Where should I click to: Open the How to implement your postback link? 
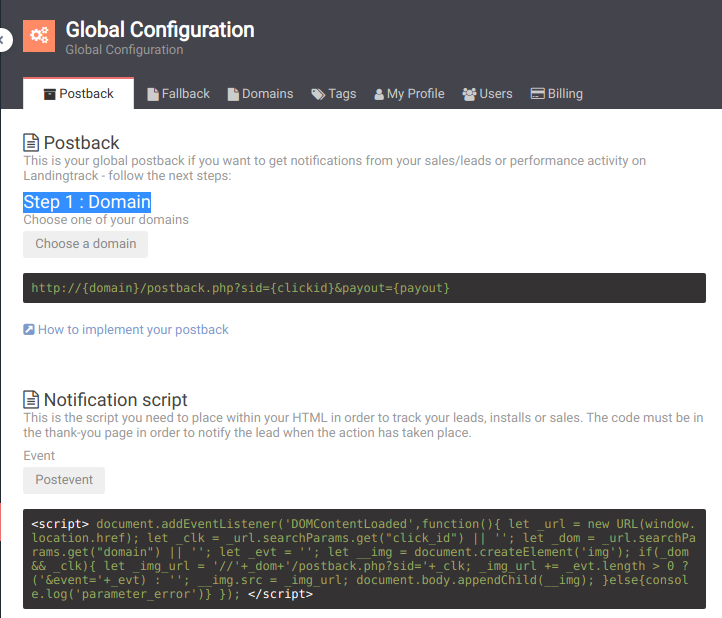[133, 329]
